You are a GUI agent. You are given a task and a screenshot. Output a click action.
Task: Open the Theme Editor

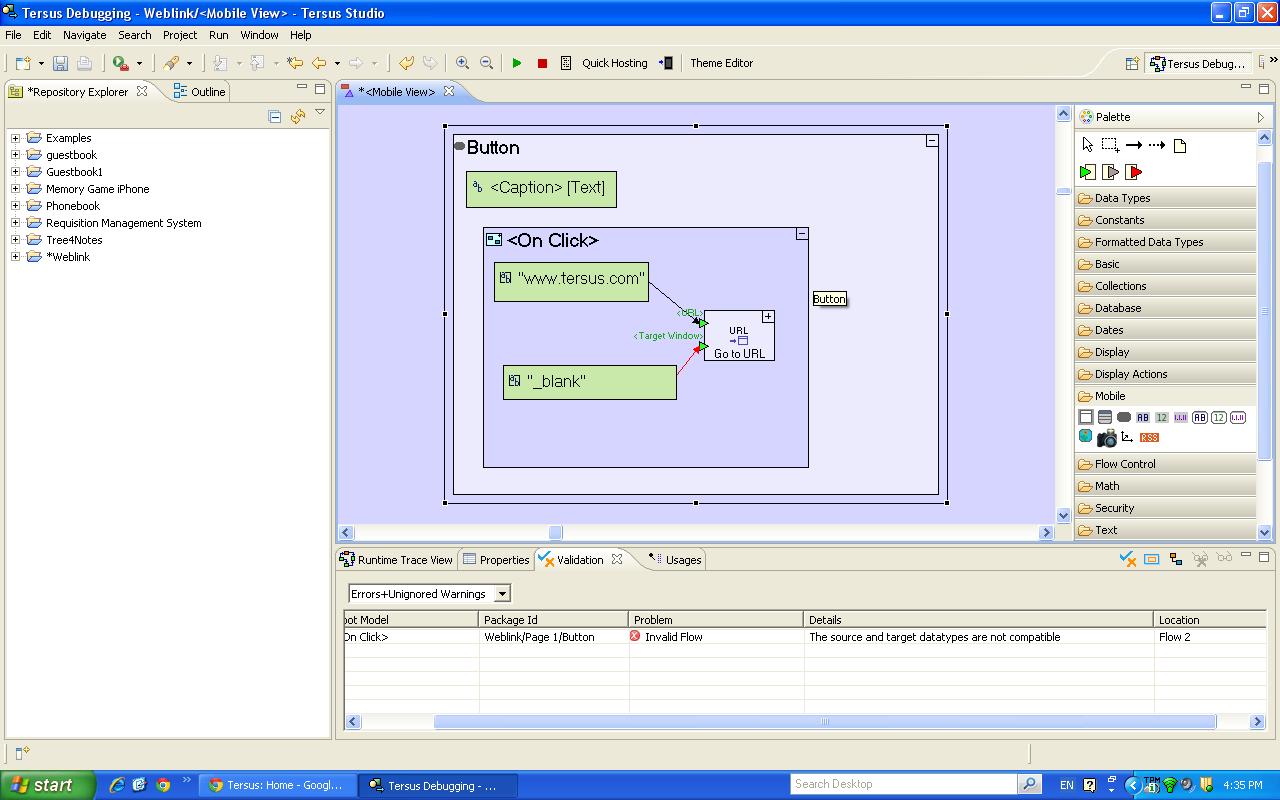pos(721,63)
